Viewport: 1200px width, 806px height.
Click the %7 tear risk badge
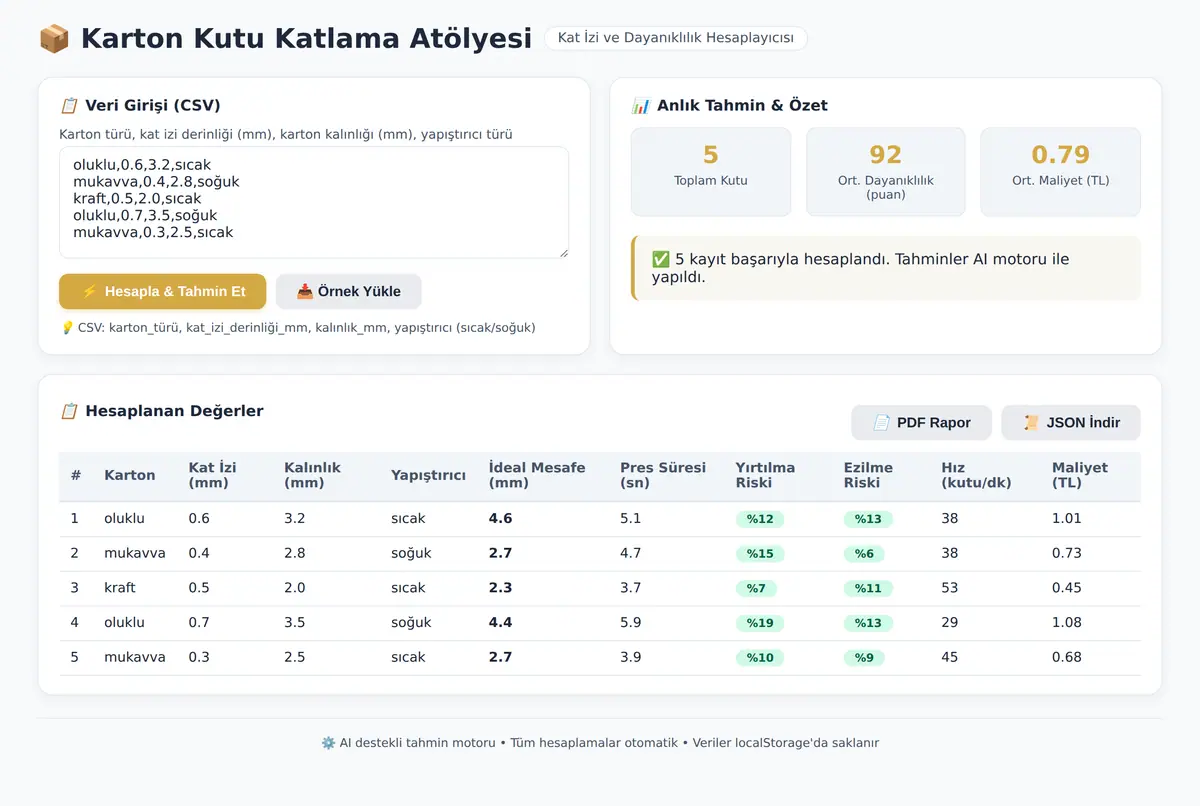[x=756, y=588]
